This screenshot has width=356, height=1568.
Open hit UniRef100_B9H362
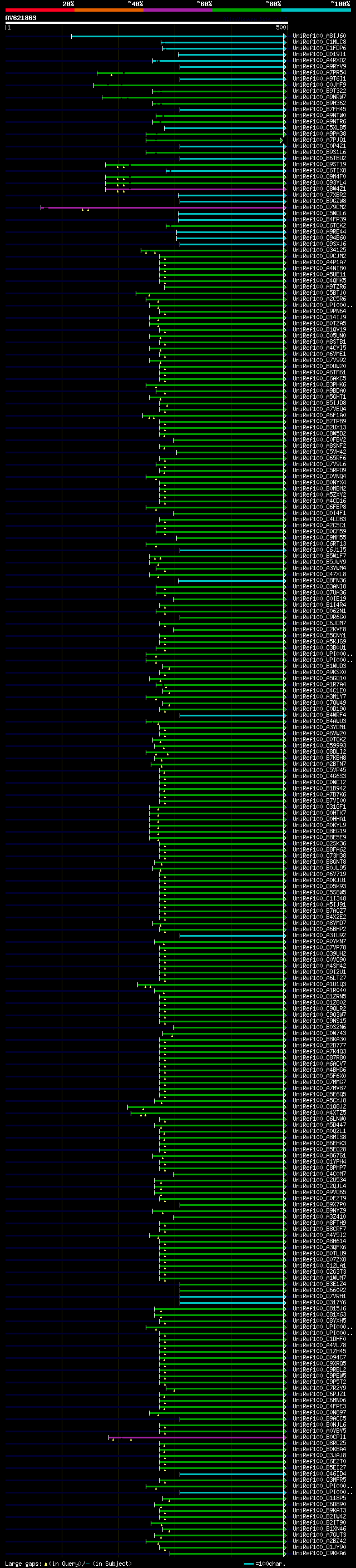pyautogui.click(x=319, y=103)
